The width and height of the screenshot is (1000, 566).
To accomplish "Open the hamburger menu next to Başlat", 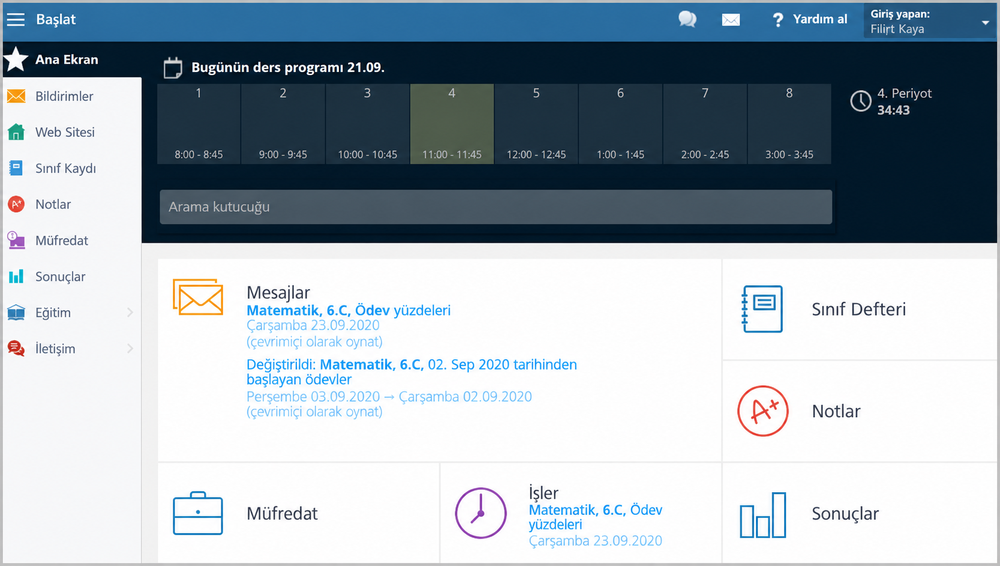I will (x=15, y=19).
